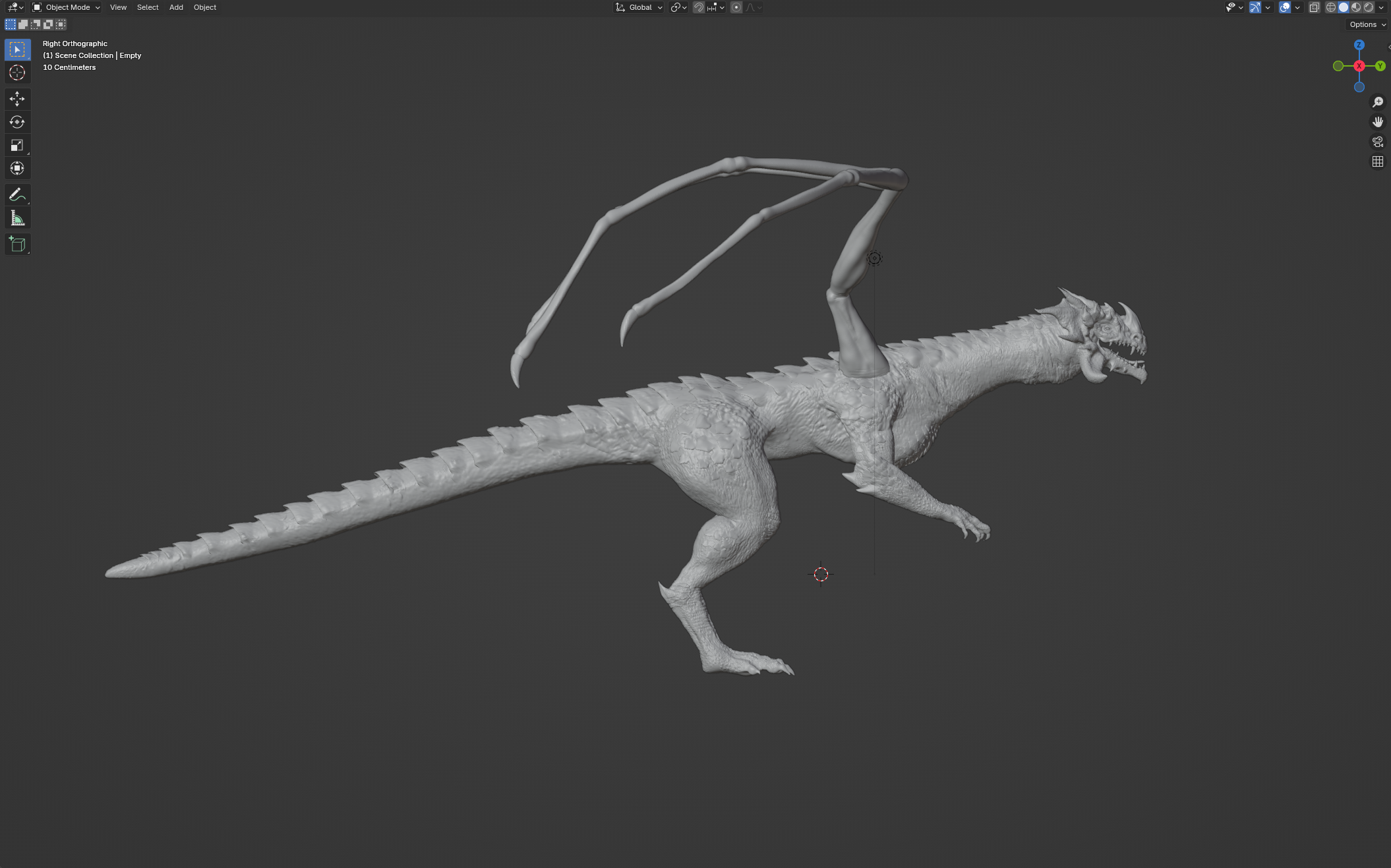Switch to wireframe viewport shading
1391x868 pixels.
pos(1331,7)
